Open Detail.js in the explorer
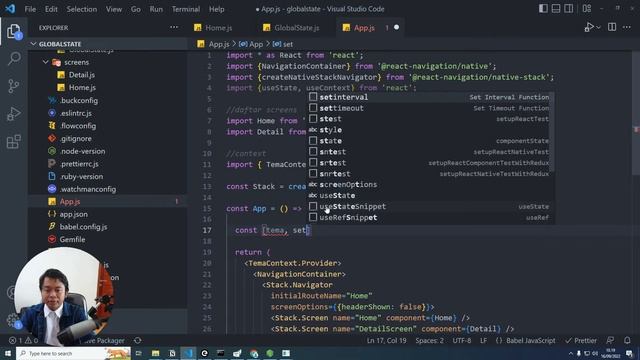This screenshot has height=360, width=640. pos(82,75)
